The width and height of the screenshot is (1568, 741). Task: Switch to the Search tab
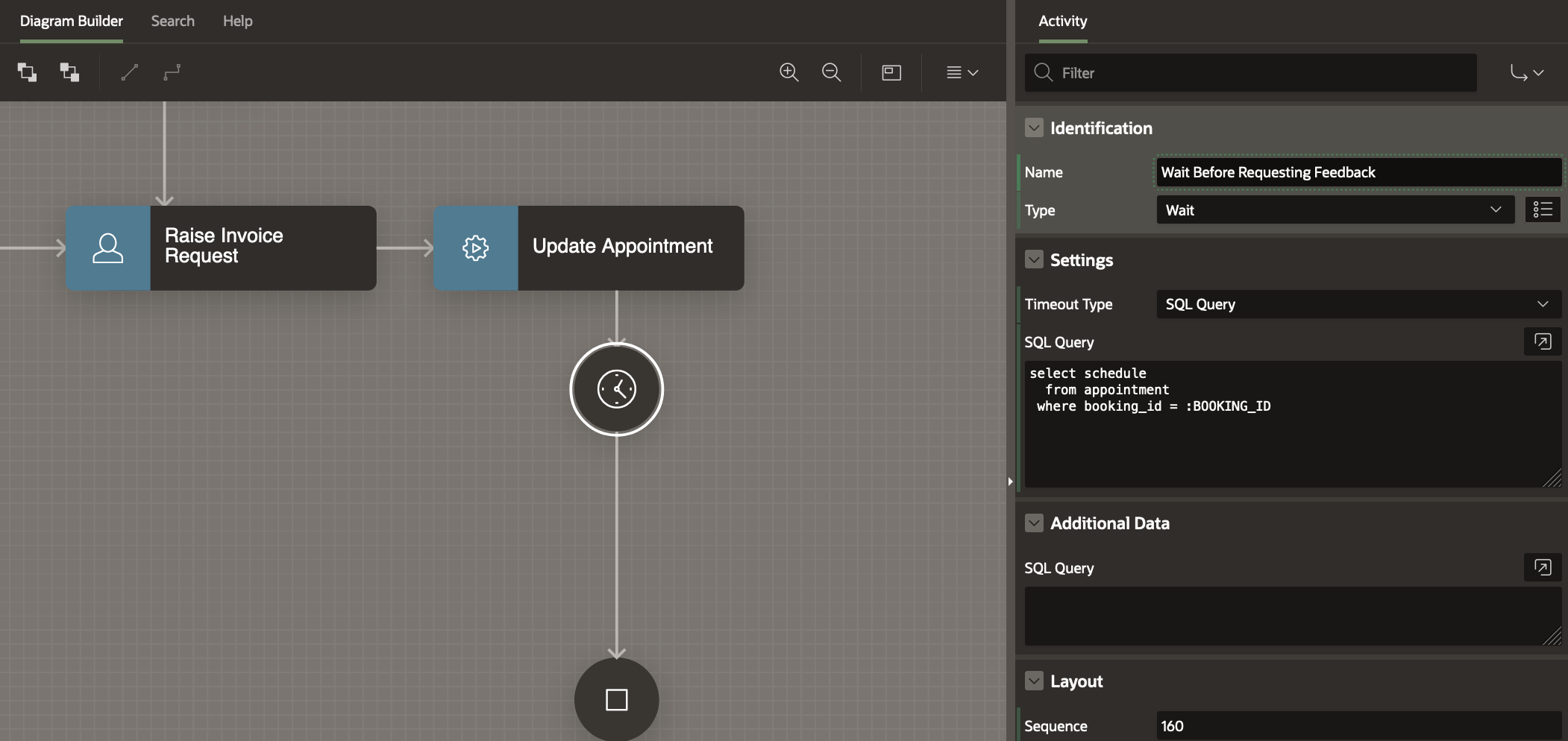point(172,21)
